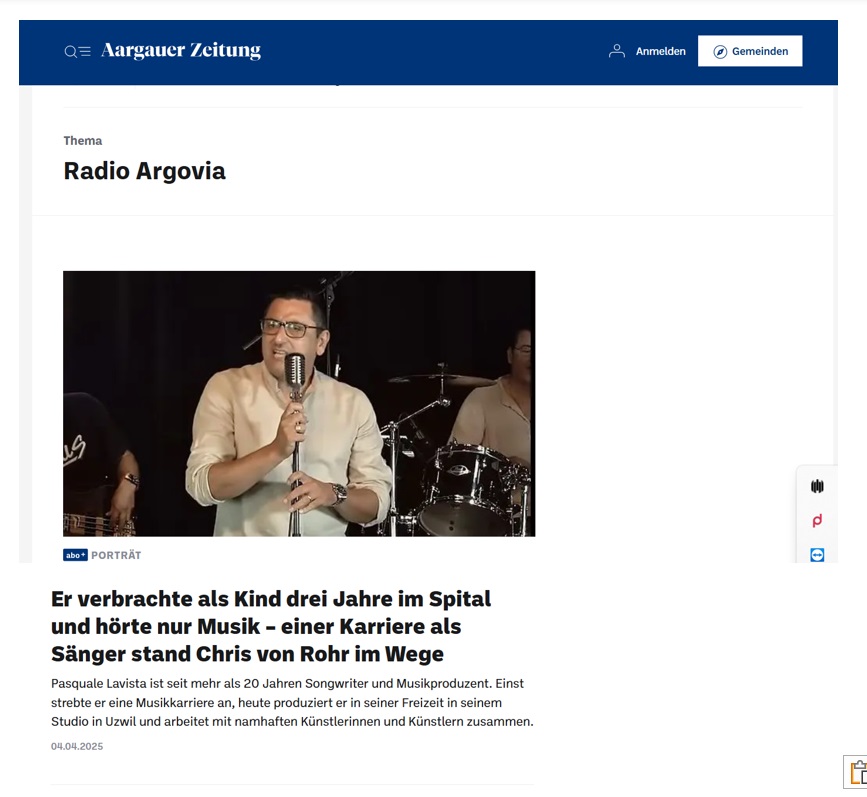
Task: Open the singer article photo
Action: coord(299,403)
